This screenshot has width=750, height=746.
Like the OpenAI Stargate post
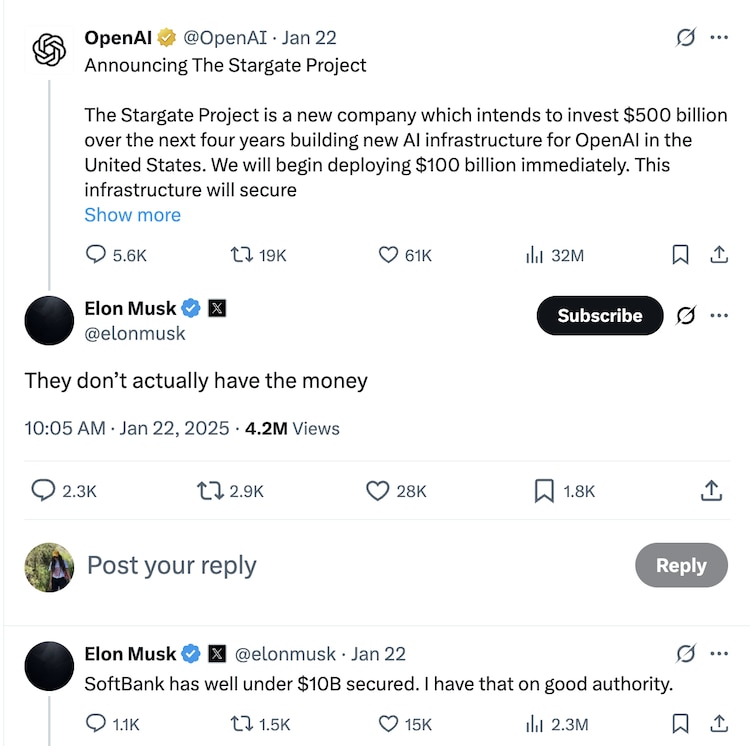click(388, 255)
